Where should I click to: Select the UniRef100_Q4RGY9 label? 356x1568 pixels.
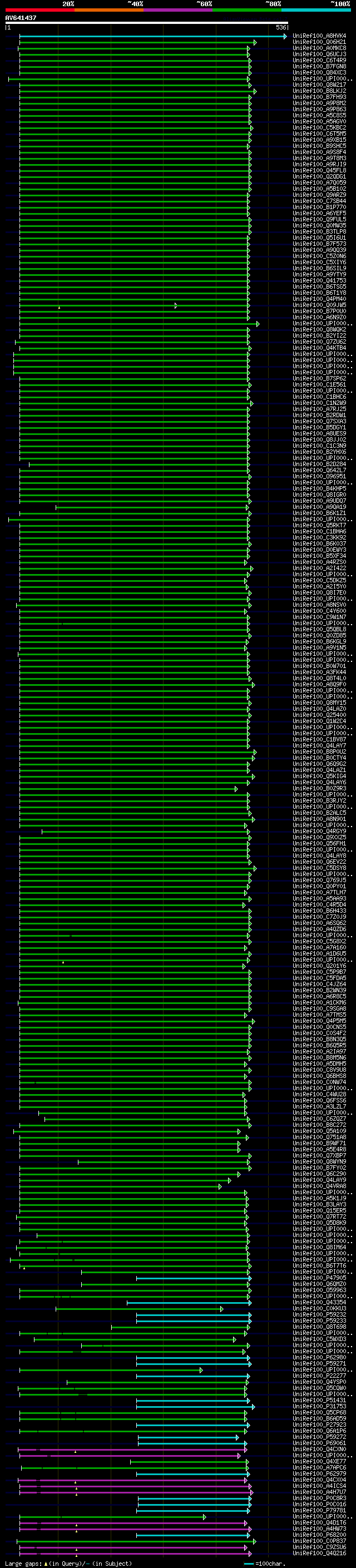319,832
